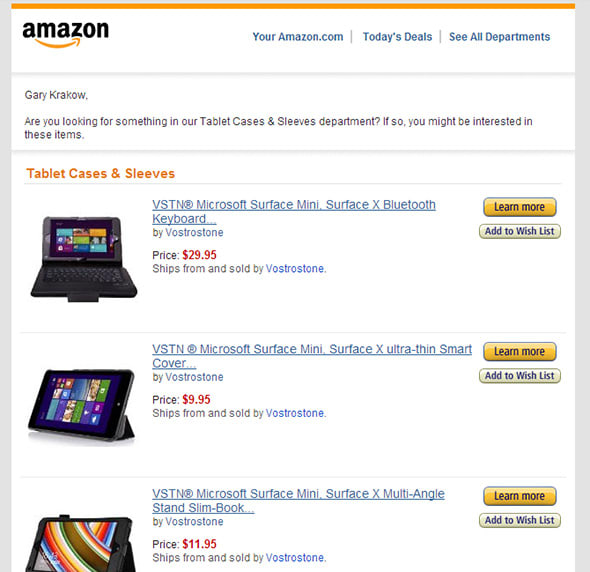The image size is (590, 572).
Task: Open Vostrostone seller link under $9.95 item
Action: coord(295,413)
